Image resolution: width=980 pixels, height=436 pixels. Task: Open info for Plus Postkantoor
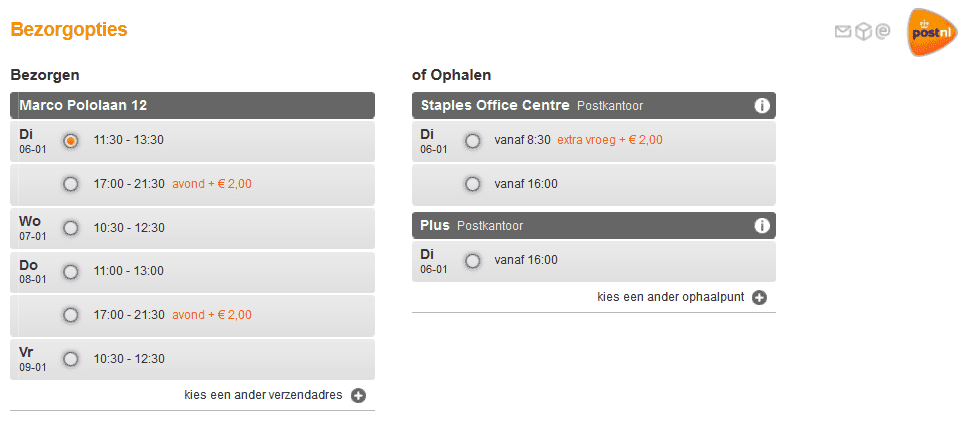click(761, 226)
